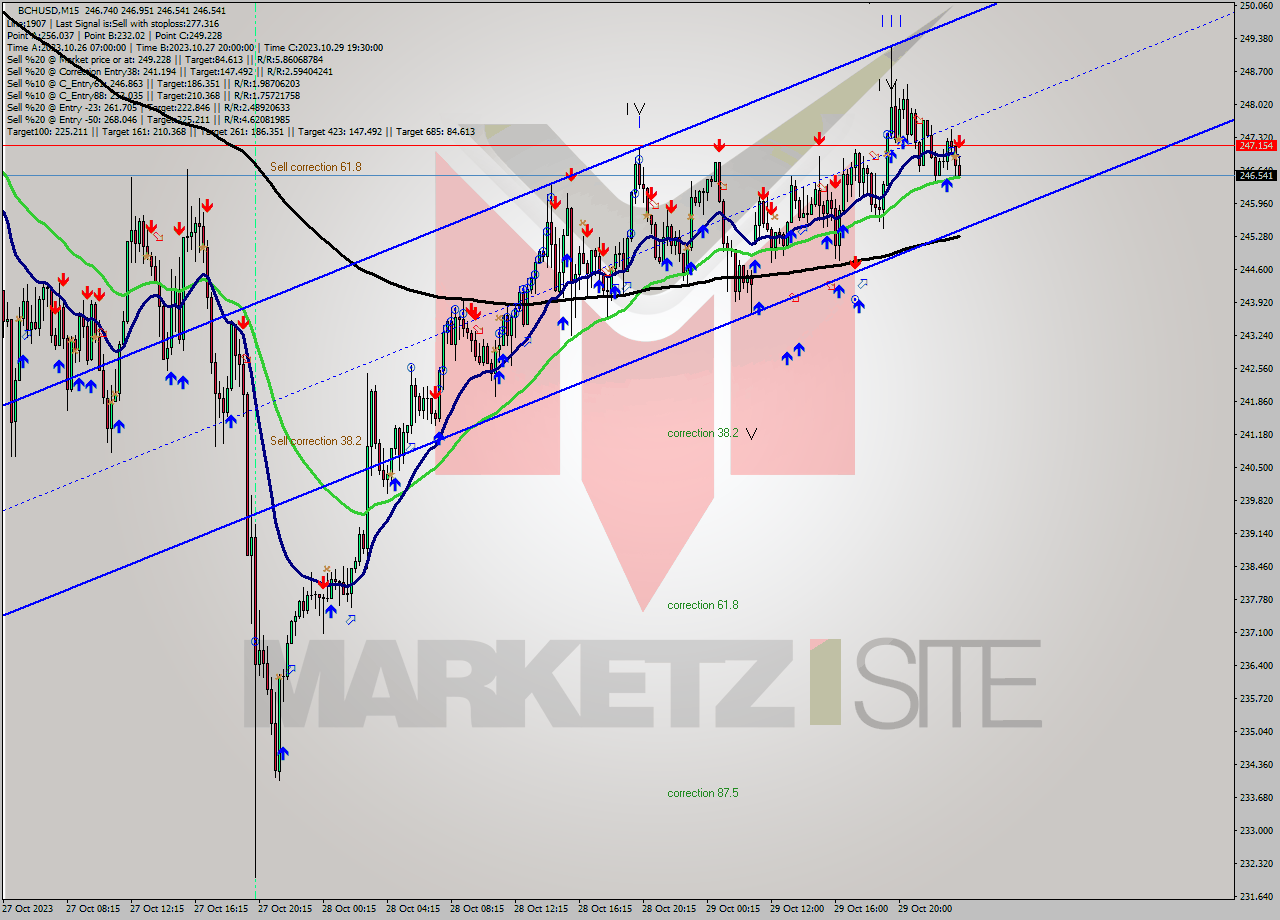The height and width of the screenshot is (920, 1280).
Task: Click the 250.060 price axis label
Action: click(1256, 6)
